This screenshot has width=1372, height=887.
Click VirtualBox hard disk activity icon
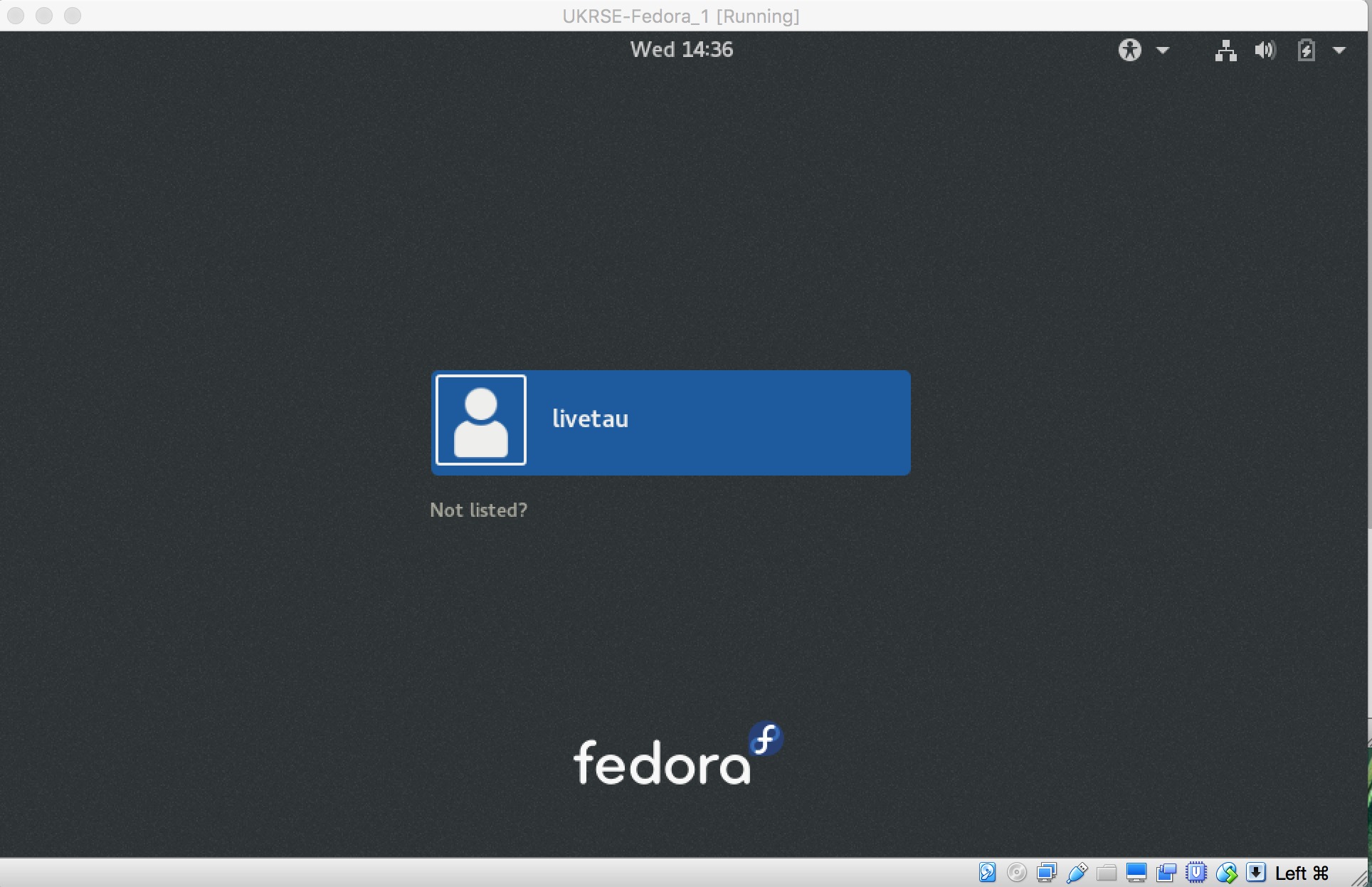click(x=987, y=872)
